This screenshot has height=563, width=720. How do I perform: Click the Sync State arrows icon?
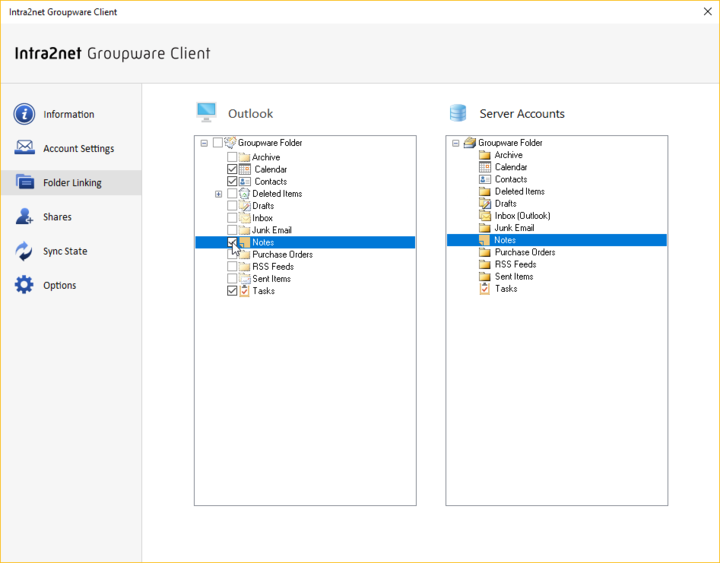[24, 251]
